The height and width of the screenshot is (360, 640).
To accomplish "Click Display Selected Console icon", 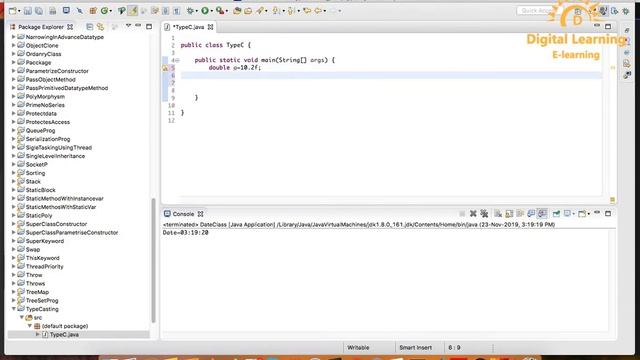I will pos(567,213).
